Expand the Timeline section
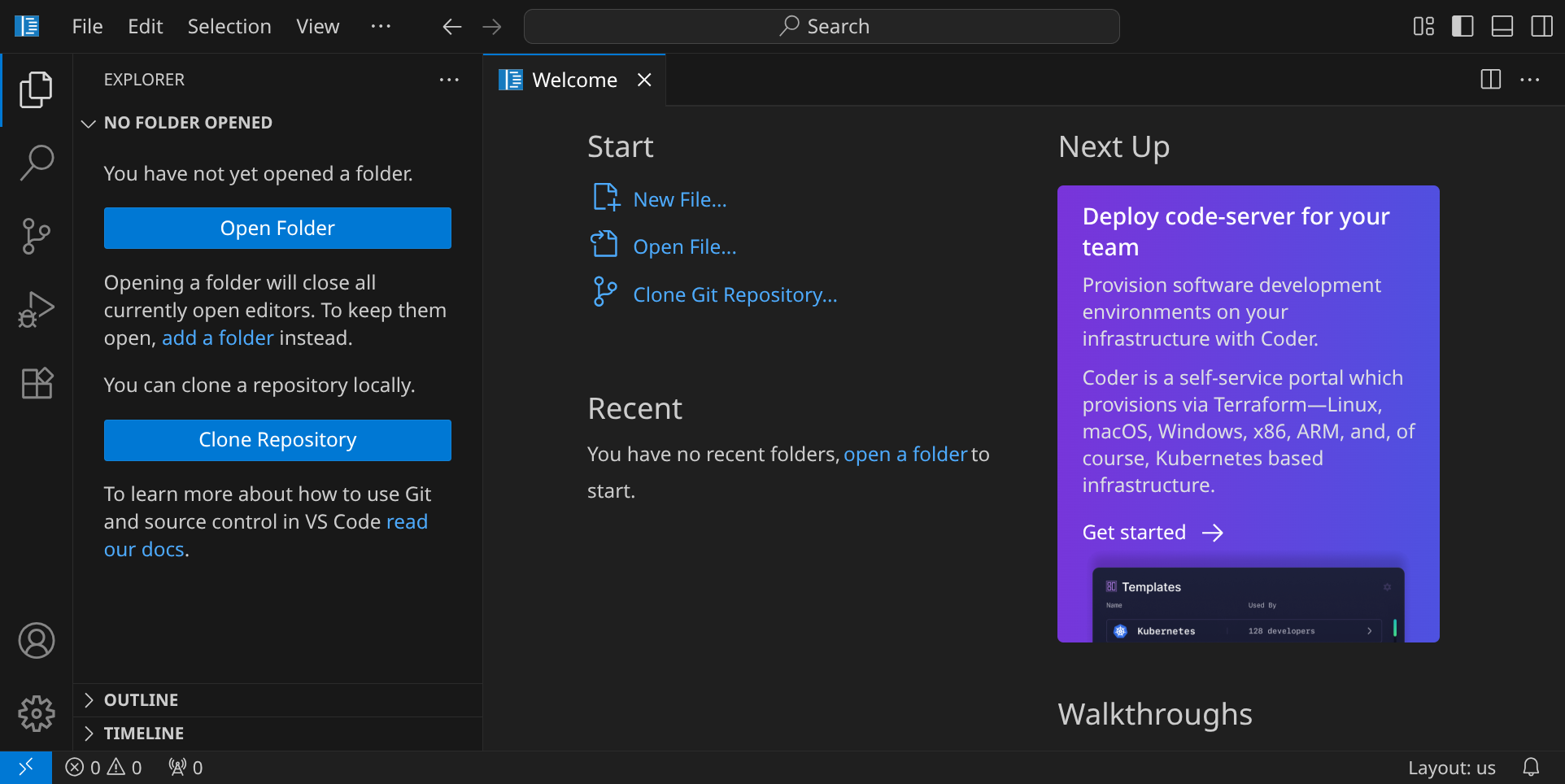Screen dimensions: 1565x784 pos(143,734)
